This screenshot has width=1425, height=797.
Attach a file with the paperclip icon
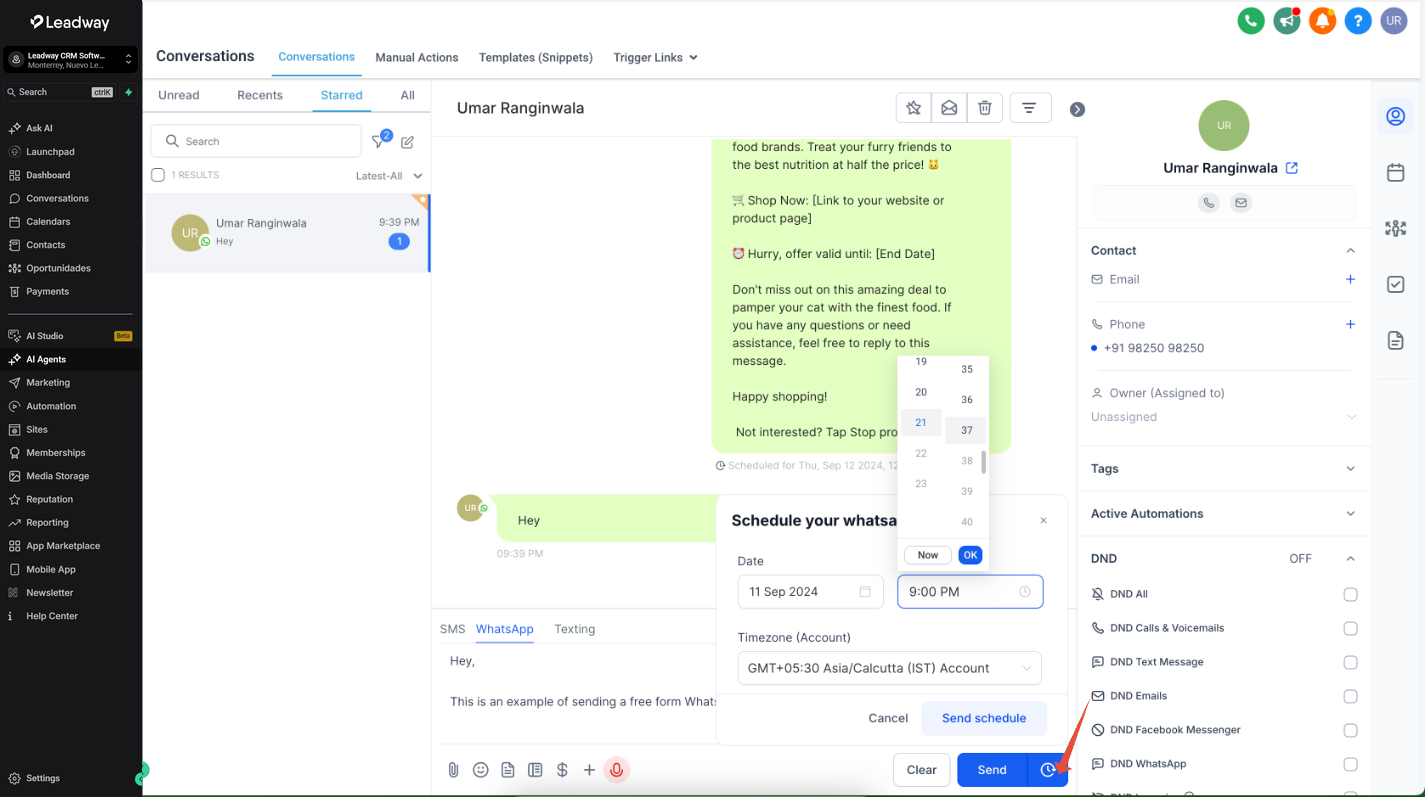(453, 770)
